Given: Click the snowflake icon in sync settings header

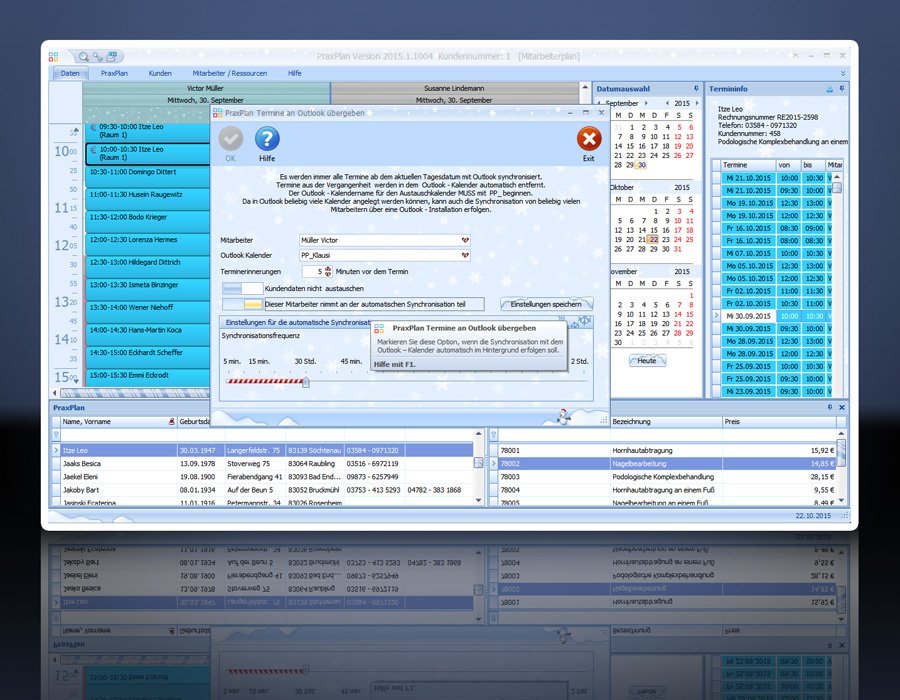Looking at the screenshot, I should [584, 322].
